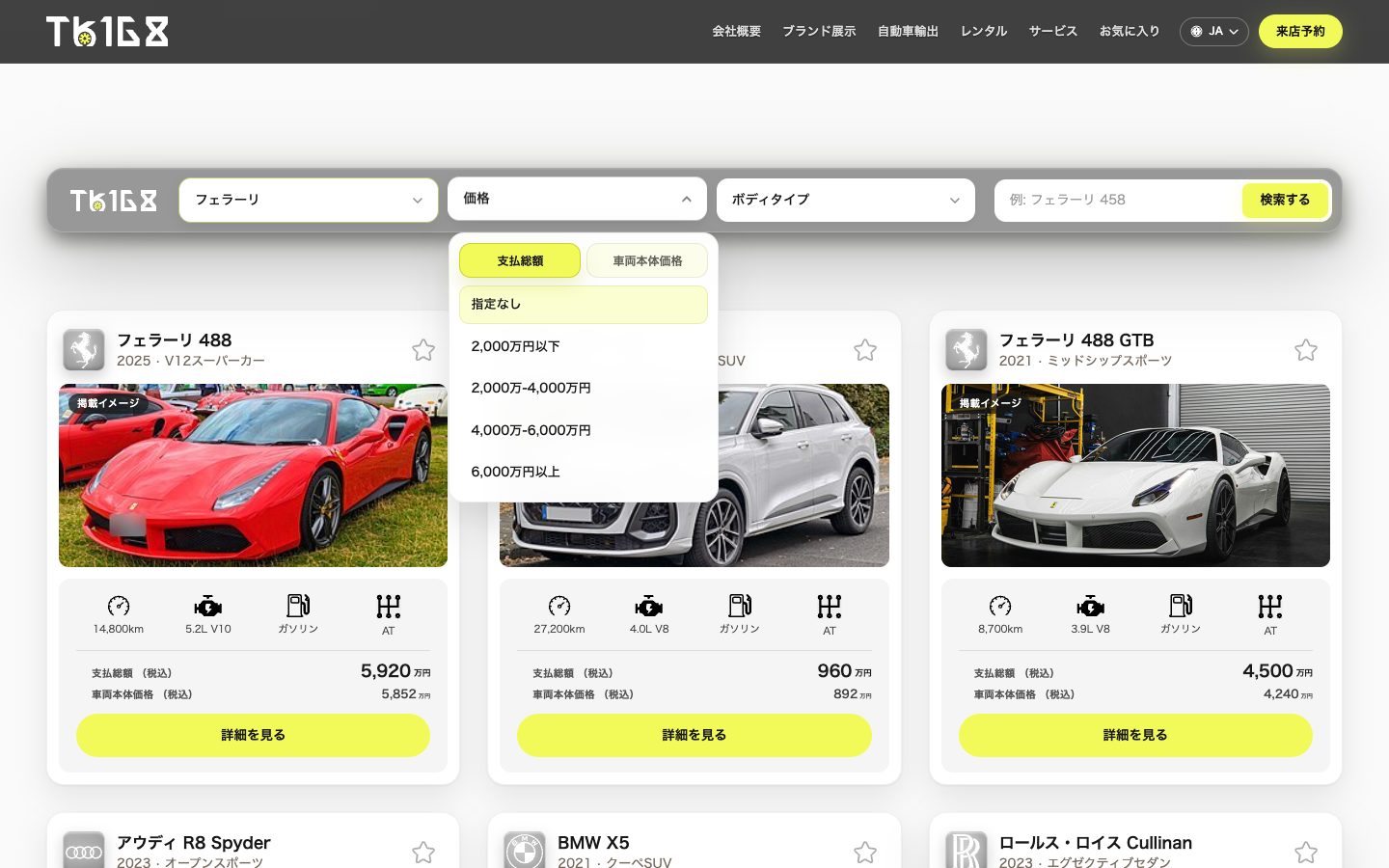Screen dimensions: 1389x868
Task: Focus the 例: フェラーリ 458 search field
Action: point(1119,200)
